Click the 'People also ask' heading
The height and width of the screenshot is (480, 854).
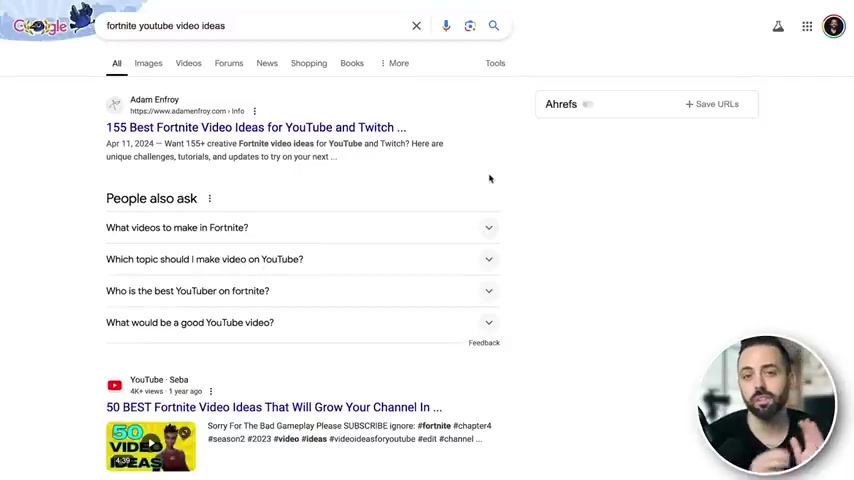point(151,199)
